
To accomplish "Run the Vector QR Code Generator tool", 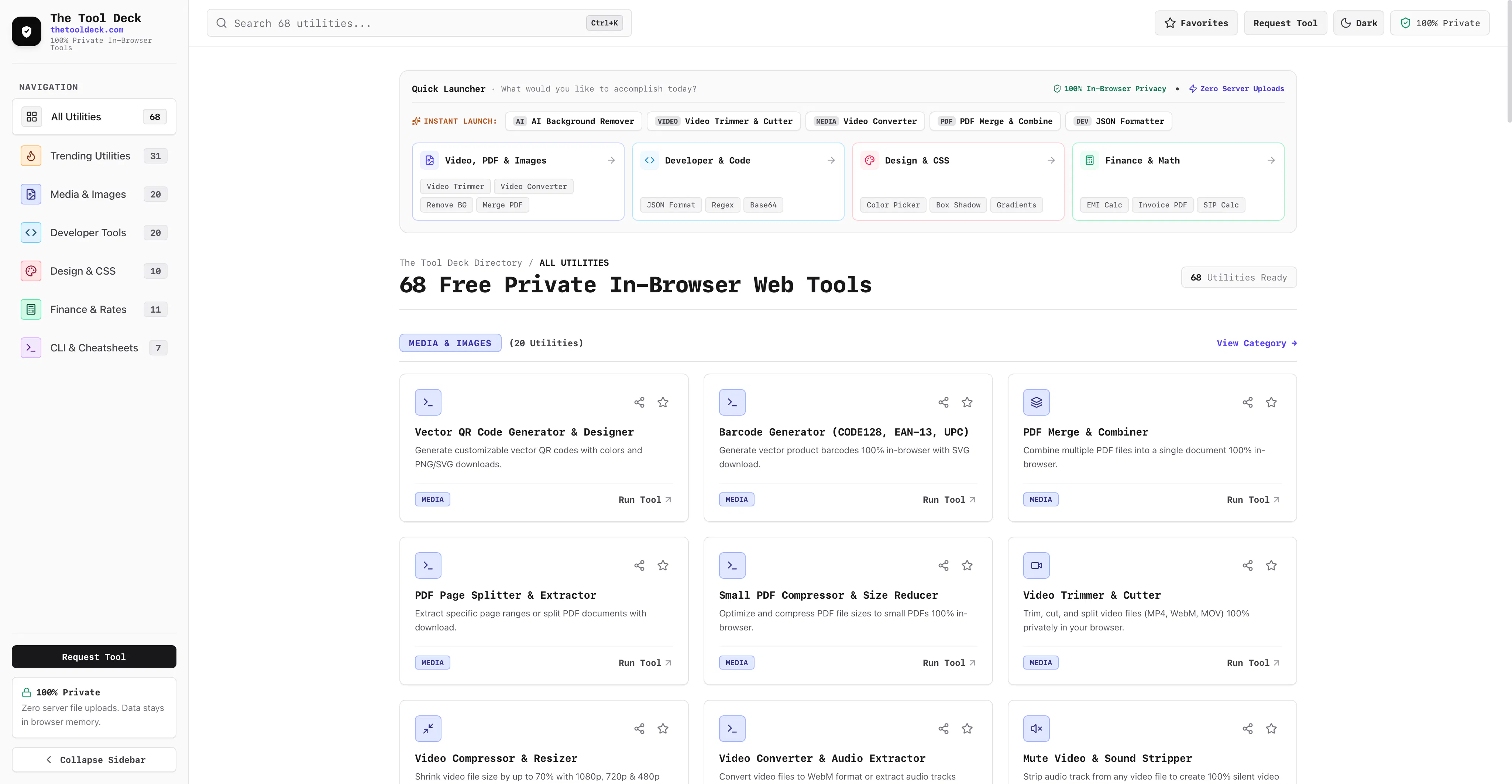I will 645,499.
